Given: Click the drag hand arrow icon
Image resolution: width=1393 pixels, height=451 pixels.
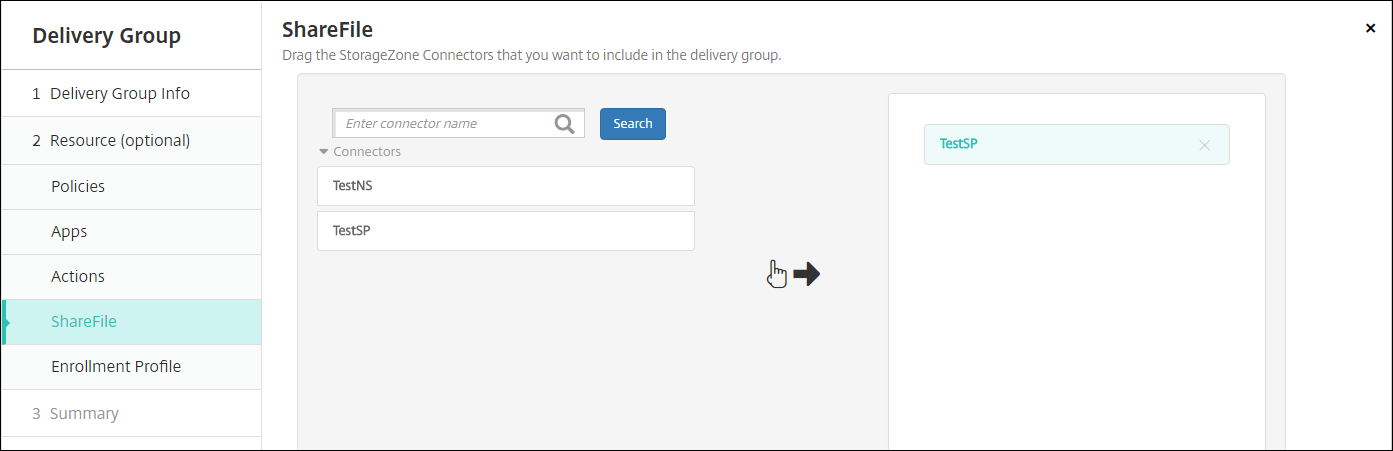Looking at the screenshot, I should [x=793, y=274].
